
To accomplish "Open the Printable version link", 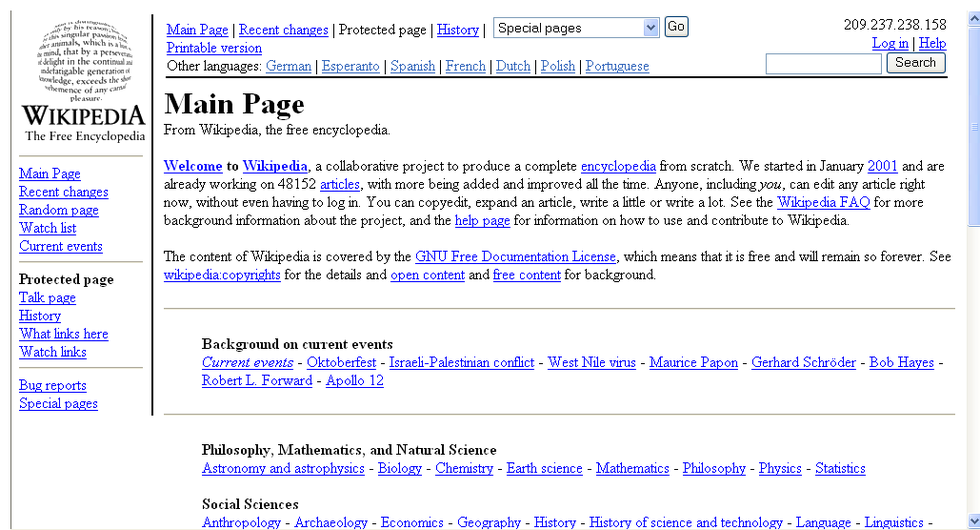I will [214, 48].
